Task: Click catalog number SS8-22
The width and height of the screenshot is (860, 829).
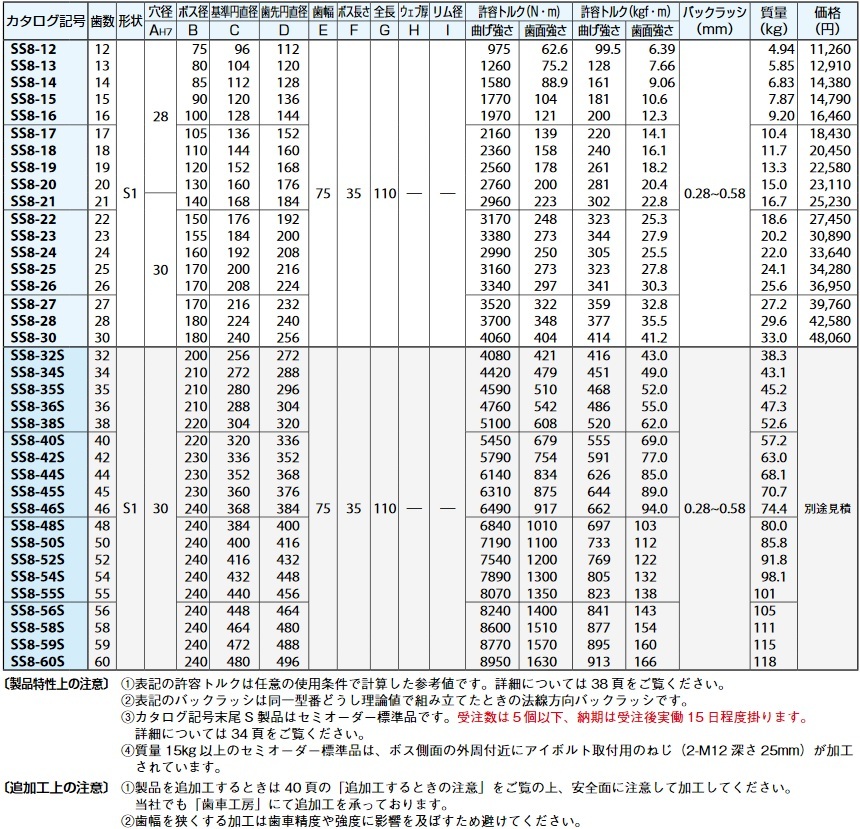Action: [x=33, y=219]
